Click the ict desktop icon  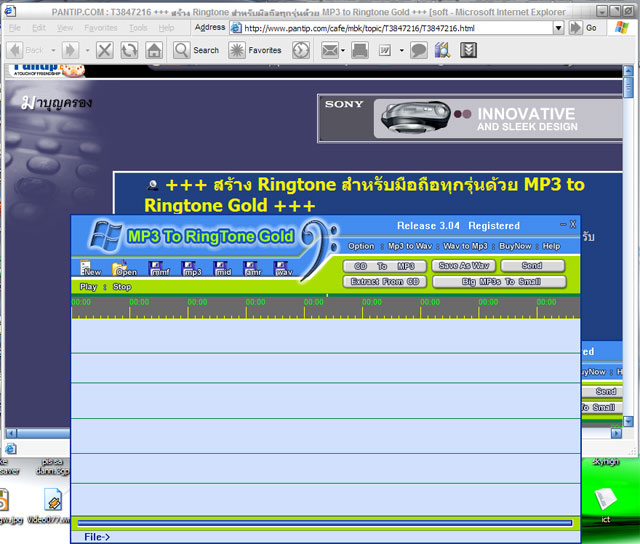(x=605, y=505)
